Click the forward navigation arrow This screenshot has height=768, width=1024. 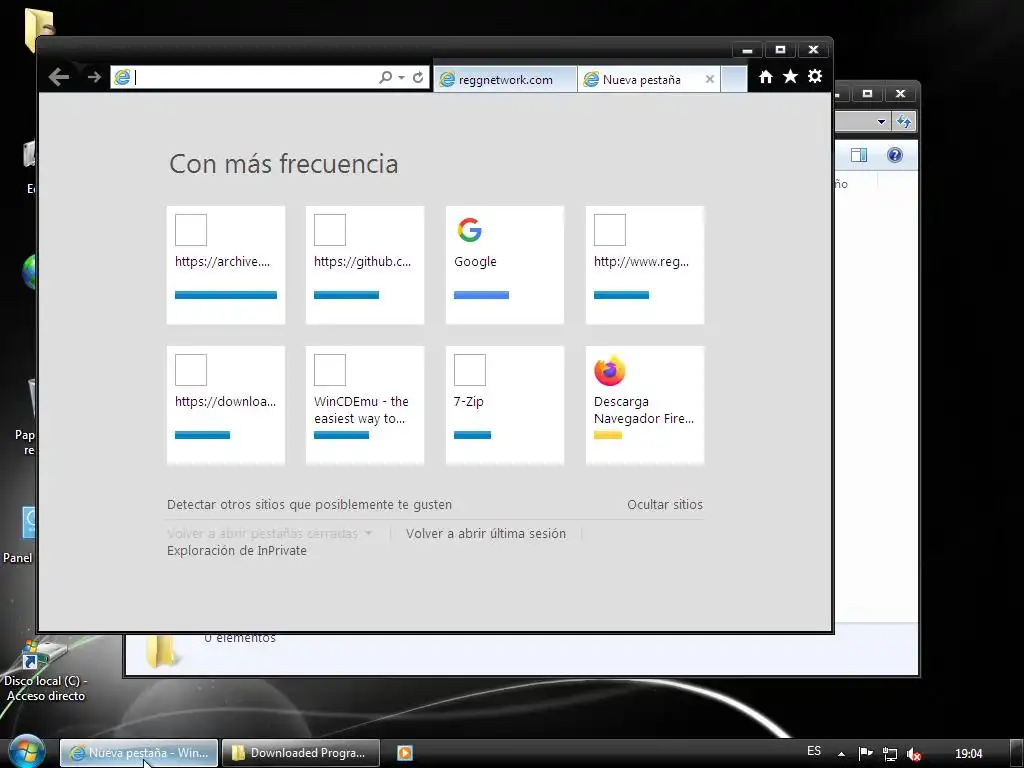94,77
